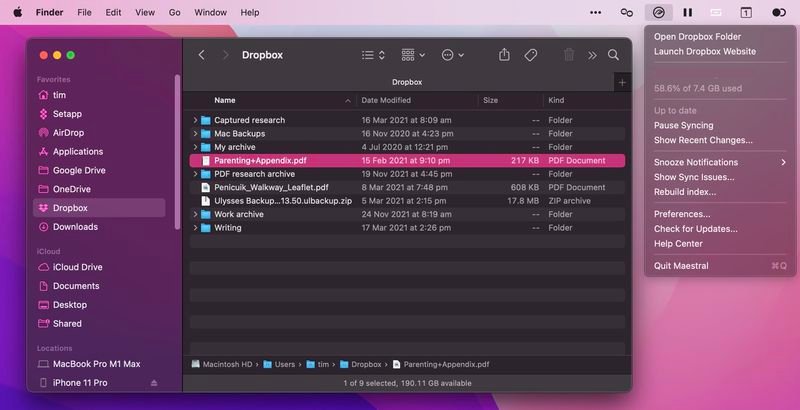800x410 pixels.
Task: Select the Parenting+Appendix.pdf row
Action: [x=407, y=161]
